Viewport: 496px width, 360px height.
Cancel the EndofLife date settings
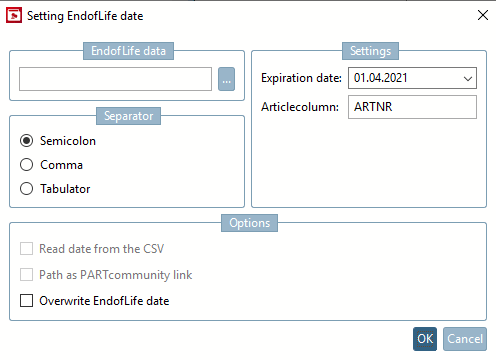[x=465, y=339]
